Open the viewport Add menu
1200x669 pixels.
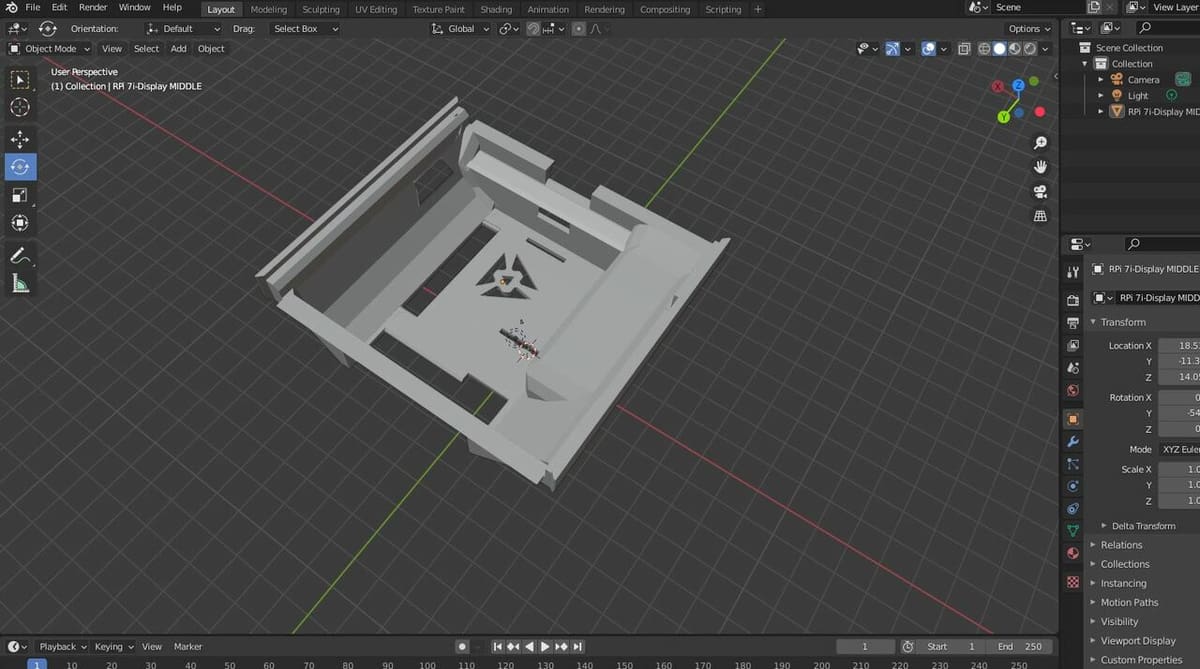pos(178,48)
